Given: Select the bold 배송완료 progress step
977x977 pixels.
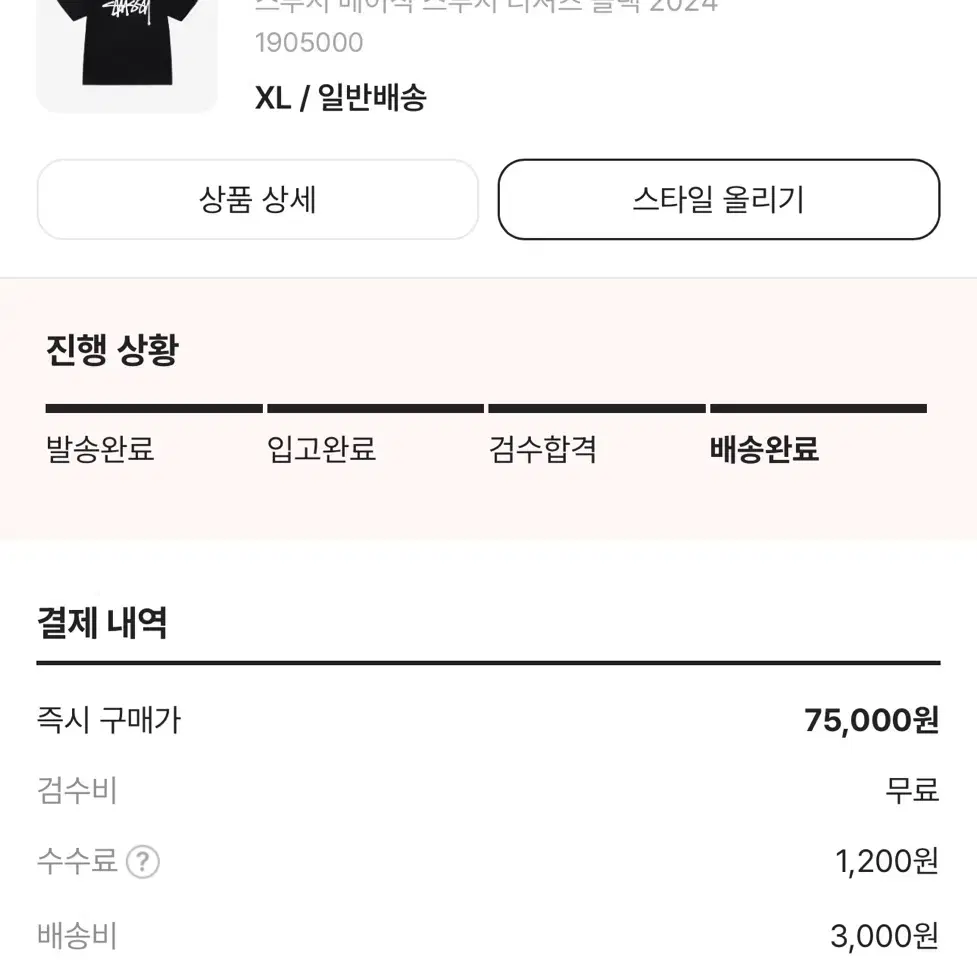Looking at the screenshot, I should coord(765,449).
